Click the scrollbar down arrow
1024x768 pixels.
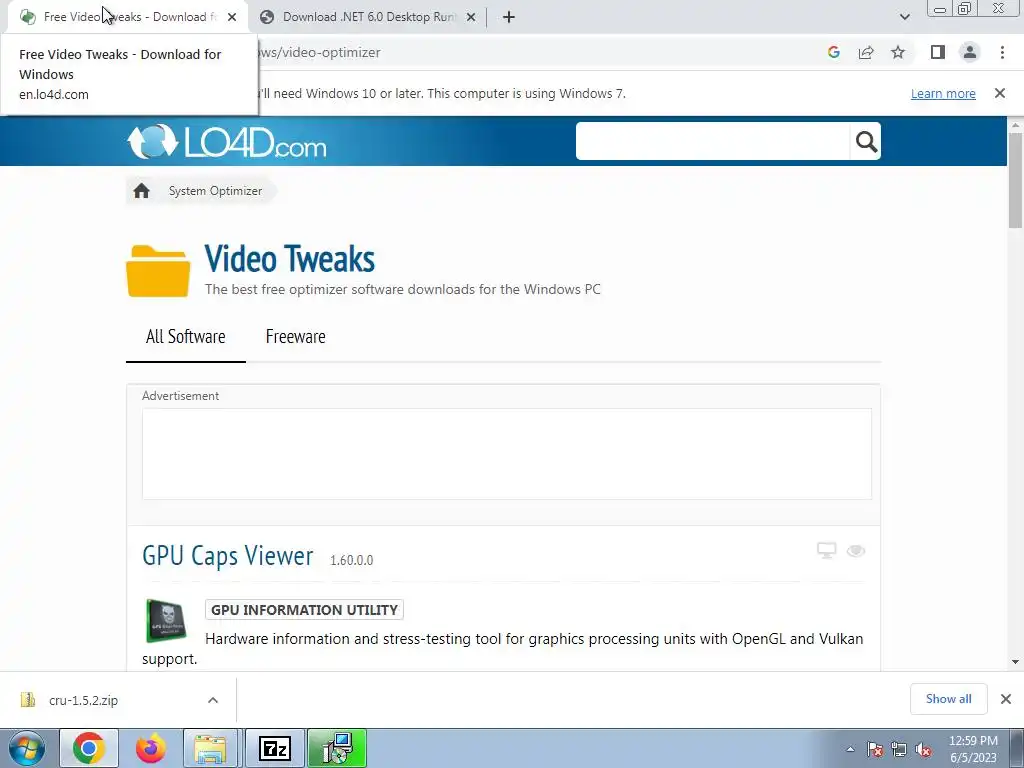[x=1016, y=662]
